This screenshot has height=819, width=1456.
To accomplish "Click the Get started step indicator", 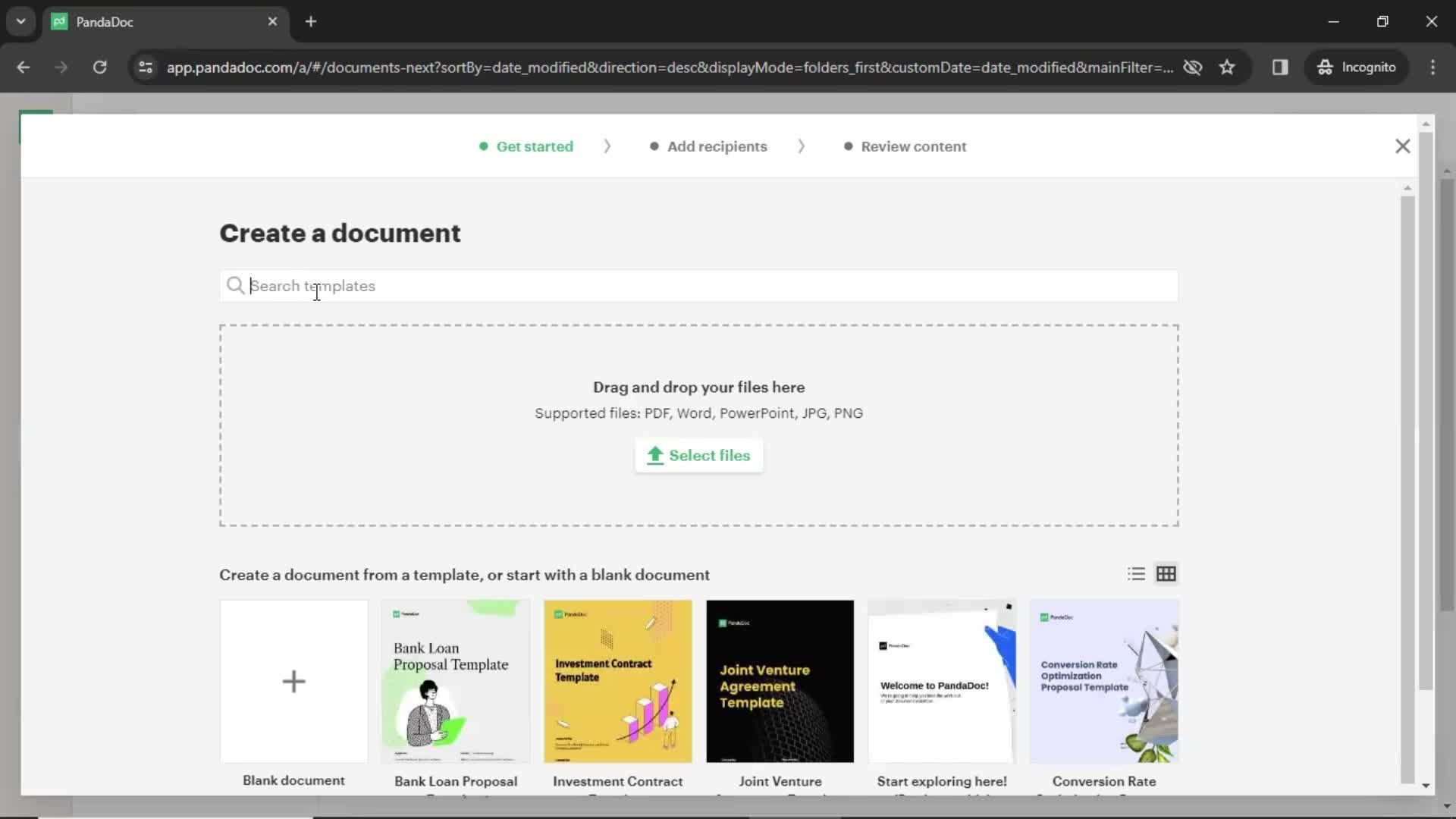I will coord(534,146).
